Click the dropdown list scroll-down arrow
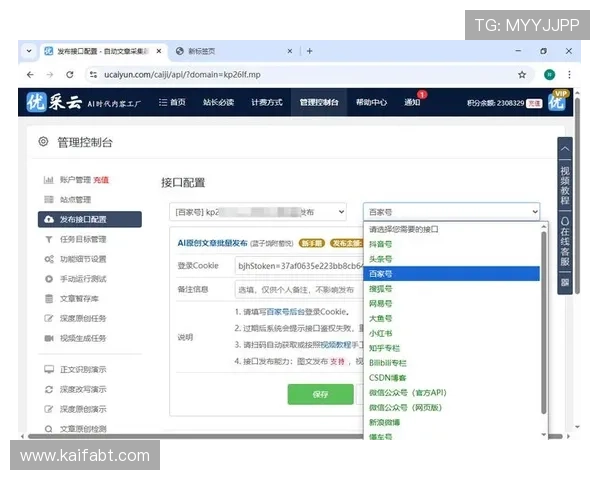 coord(544,434)
